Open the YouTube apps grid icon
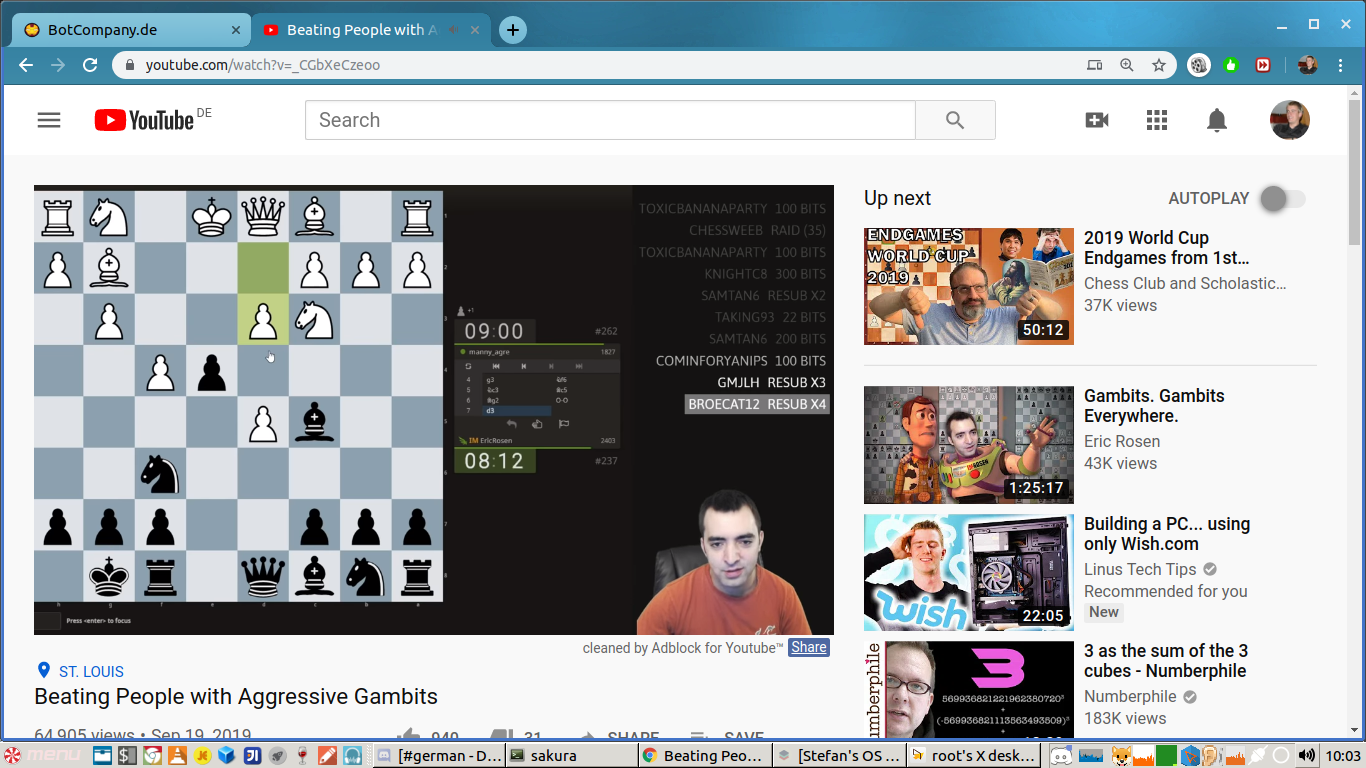The height and width of the screenshot is (768, 1366). click(x=1157, y=120)
